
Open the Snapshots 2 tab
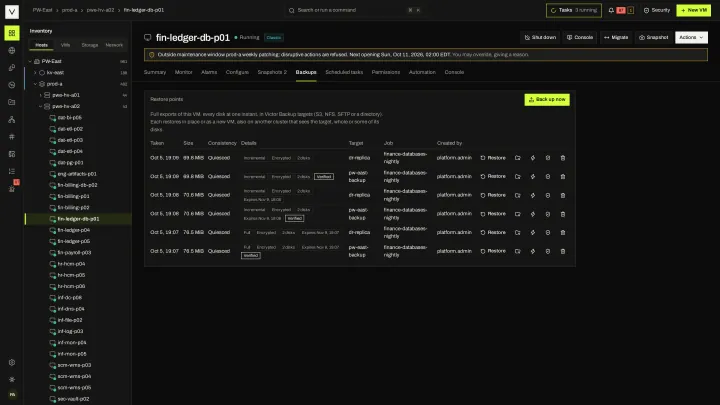272,72
